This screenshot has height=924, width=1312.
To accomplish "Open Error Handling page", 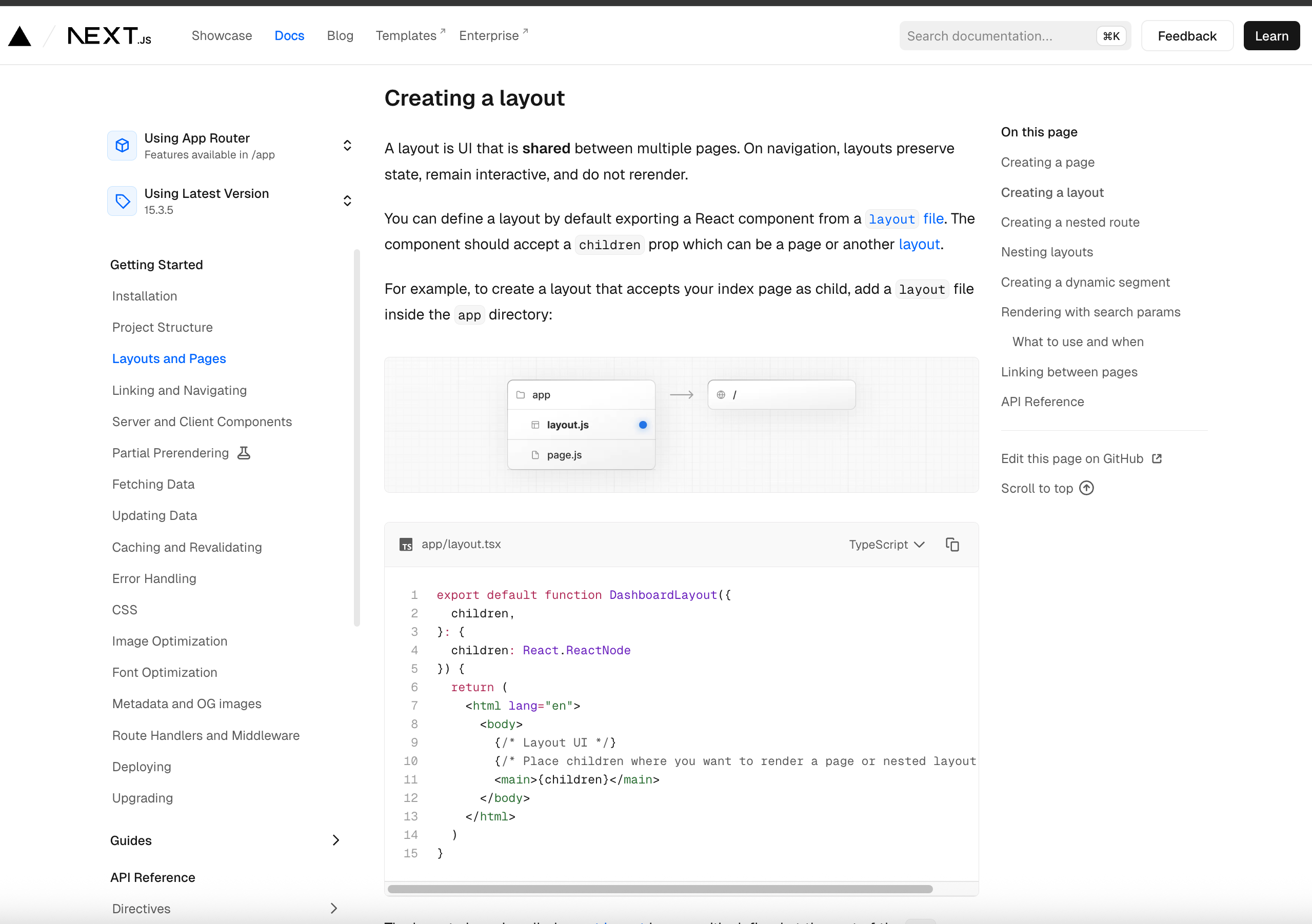I will click(x=154, y=579).
